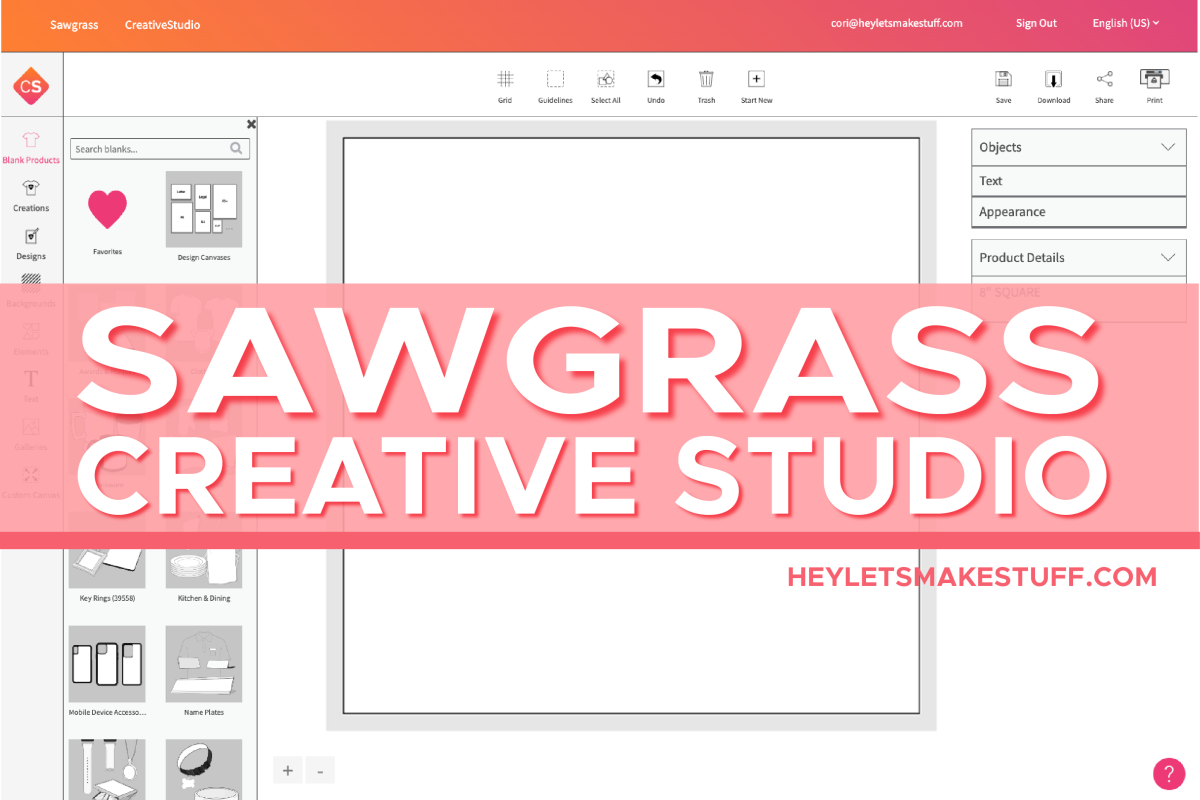Start New design from toolbar
1200x800 pixels.
(756, 86)
